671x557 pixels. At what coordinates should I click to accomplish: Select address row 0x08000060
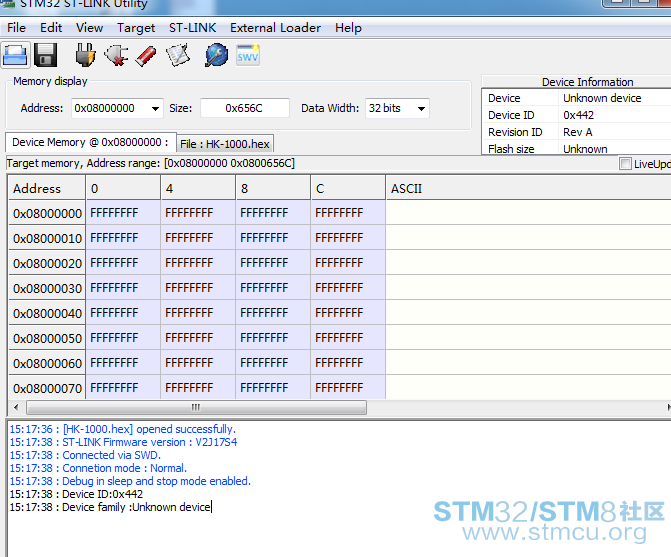click(x=48, y=363)
